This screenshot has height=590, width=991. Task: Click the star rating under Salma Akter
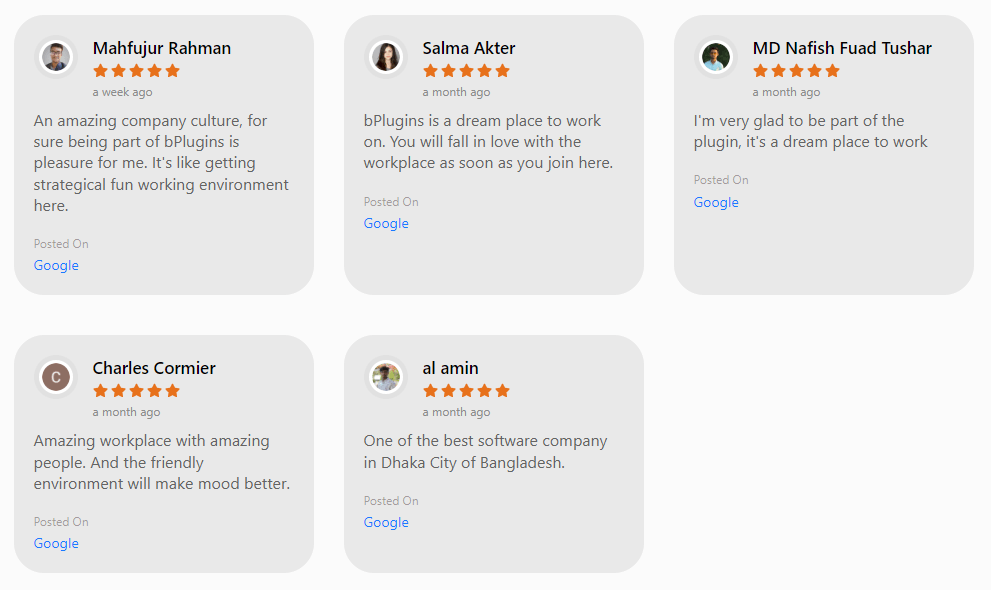point(466,71)
